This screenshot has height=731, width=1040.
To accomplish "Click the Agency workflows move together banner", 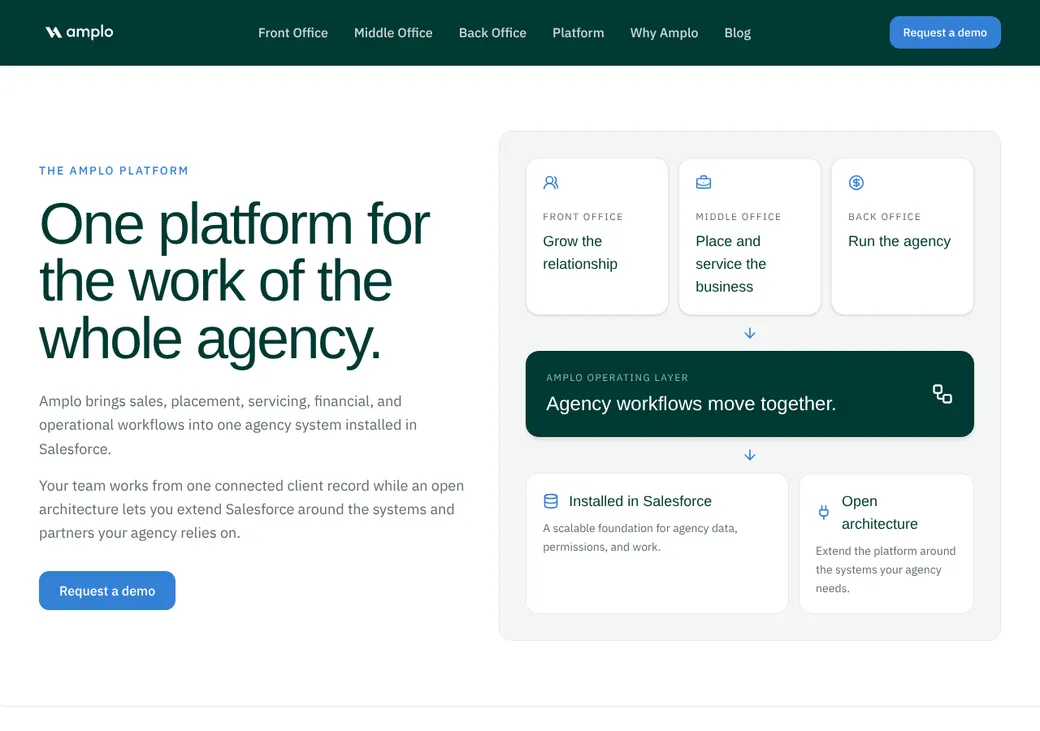I will (749, 394).
